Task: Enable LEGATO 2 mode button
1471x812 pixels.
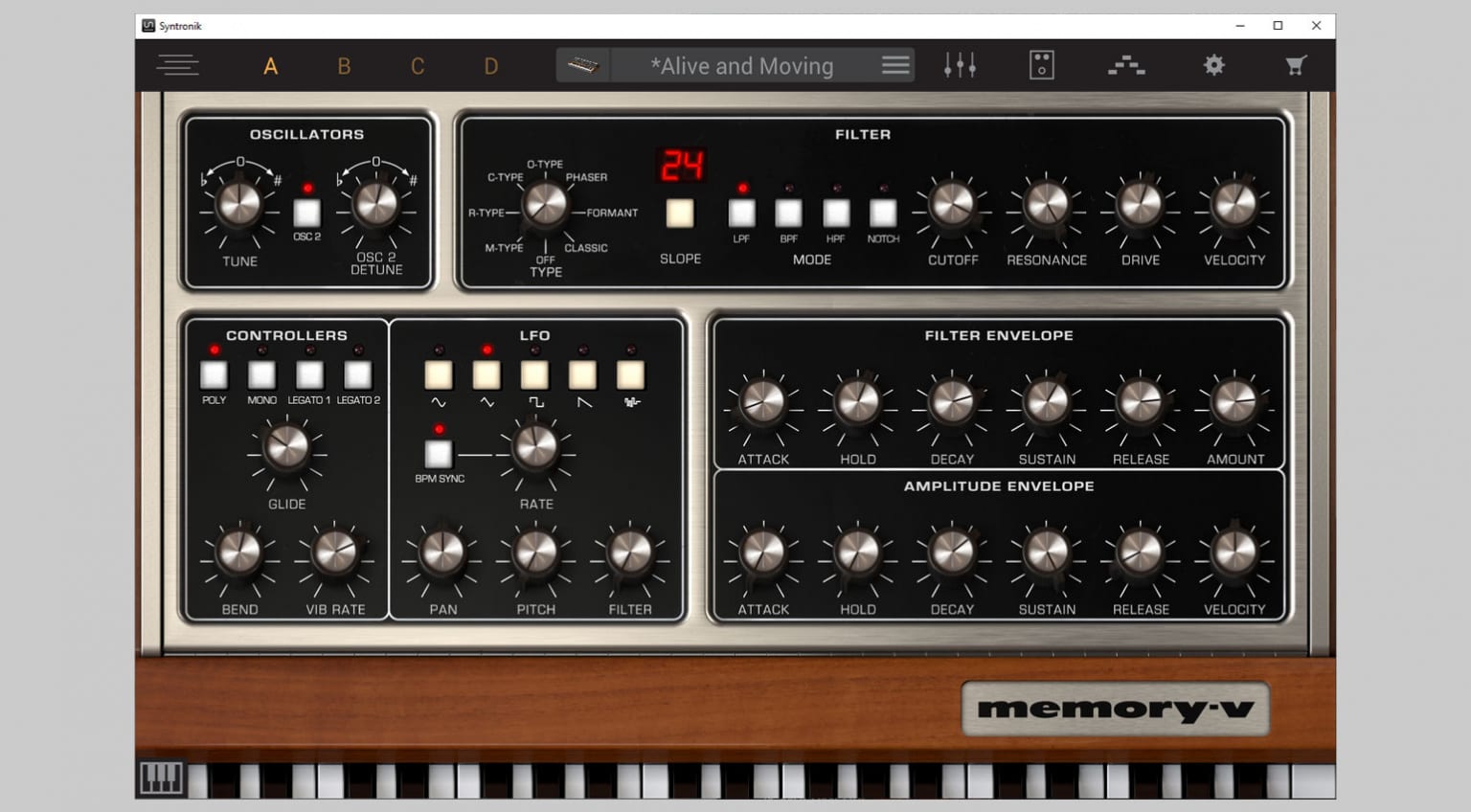Action: (x=357, y=374)
